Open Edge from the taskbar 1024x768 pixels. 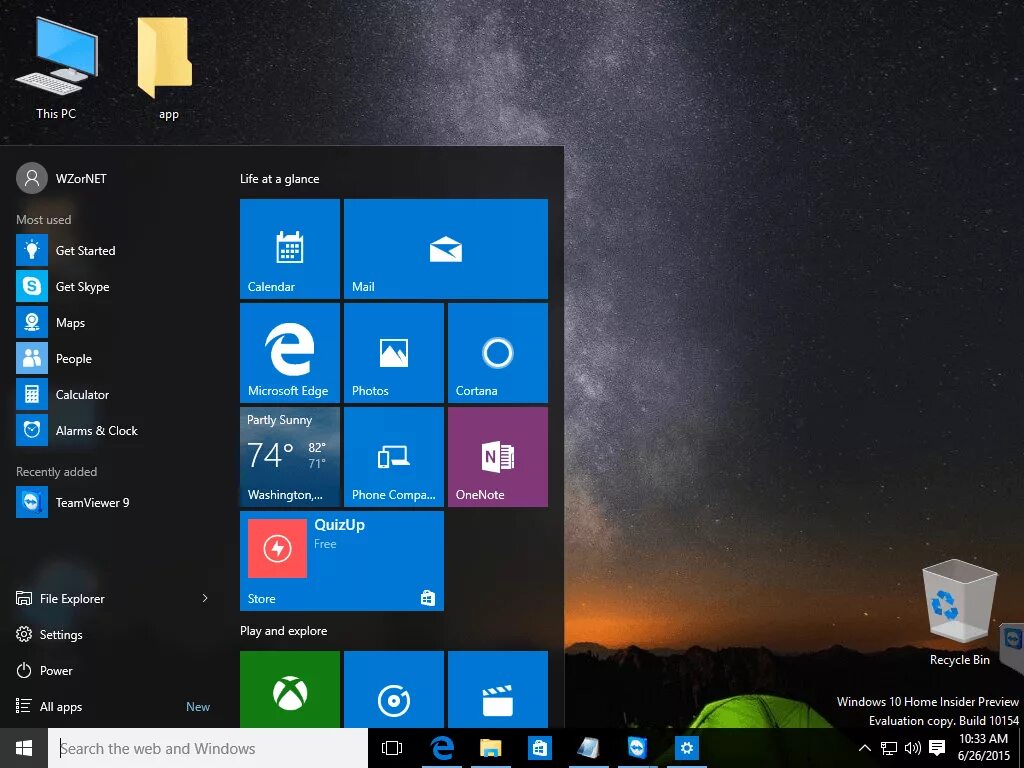[442, 748]
